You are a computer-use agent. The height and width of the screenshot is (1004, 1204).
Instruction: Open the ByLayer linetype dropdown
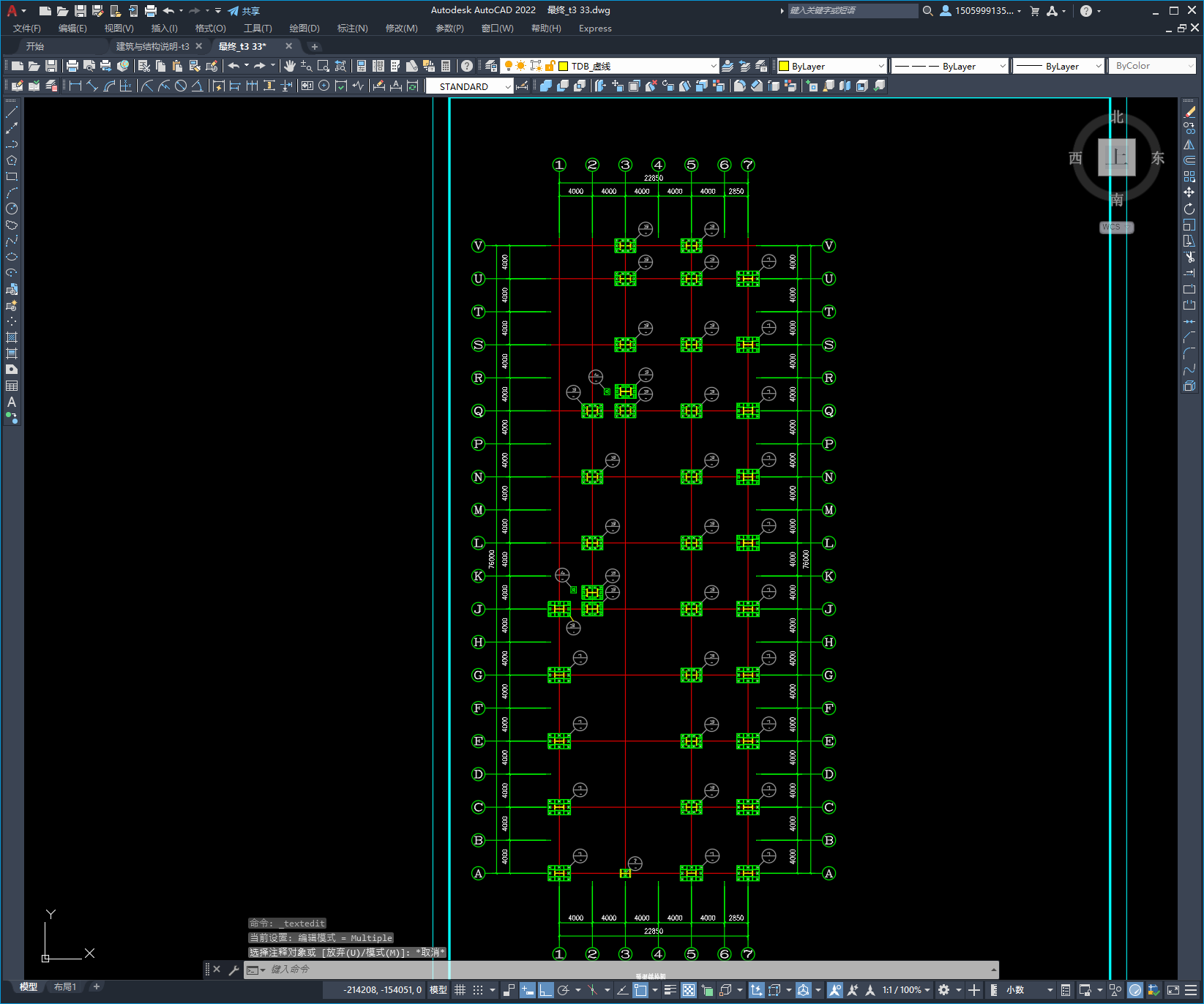click(1003, 66)
